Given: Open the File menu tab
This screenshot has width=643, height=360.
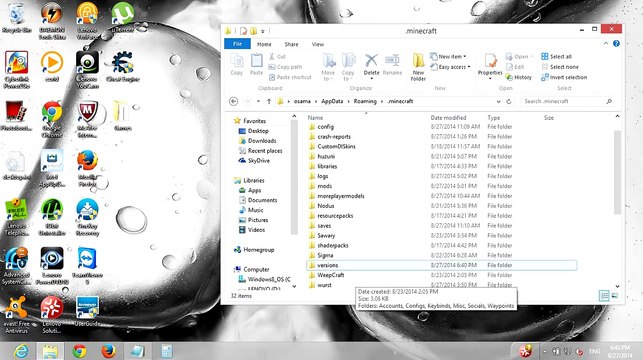Looking at the screenshot, I should (x=237, y=44).
